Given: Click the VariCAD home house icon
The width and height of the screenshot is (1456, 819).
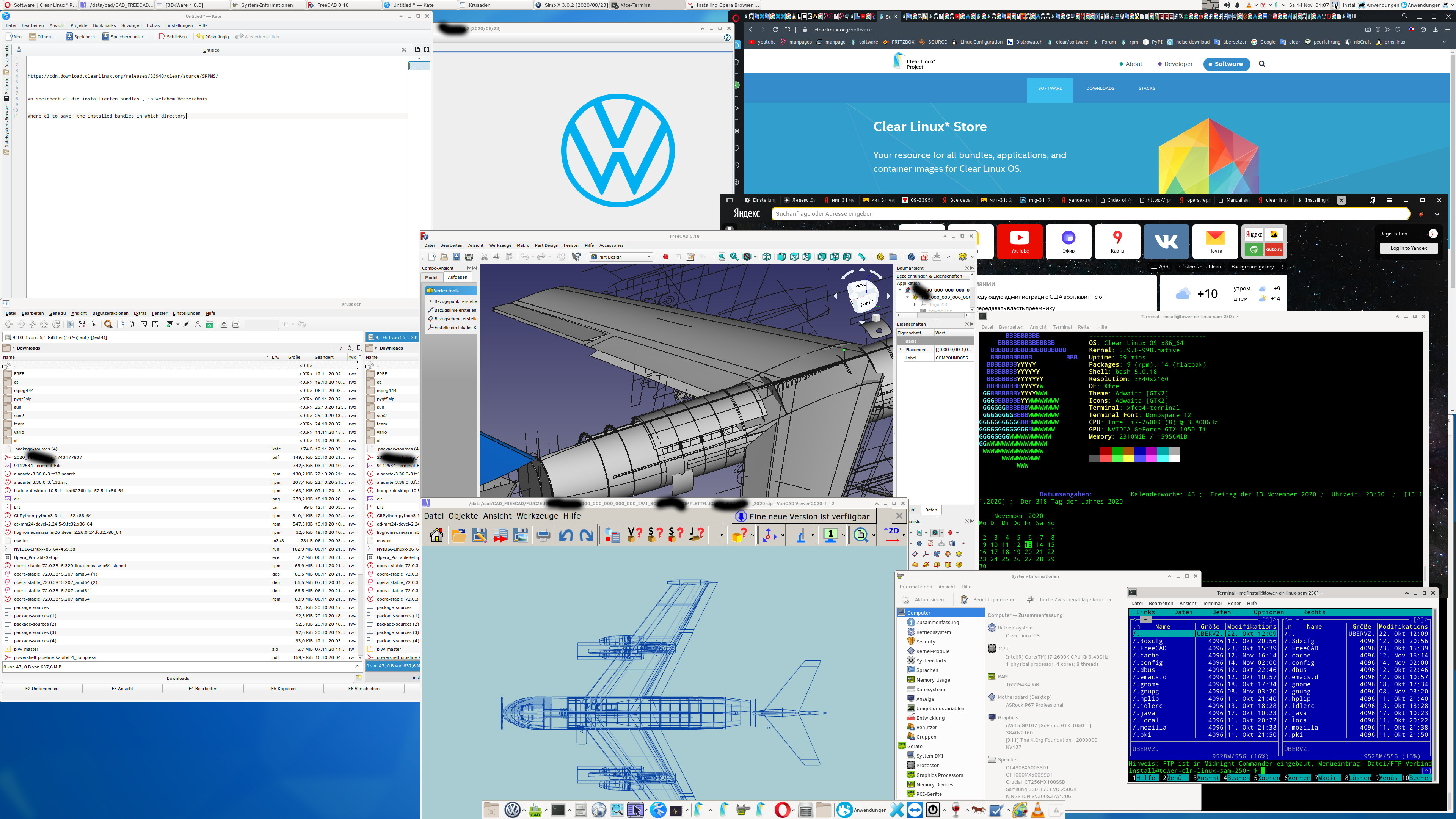Looking at the screenshot, I should pos(436,535).
